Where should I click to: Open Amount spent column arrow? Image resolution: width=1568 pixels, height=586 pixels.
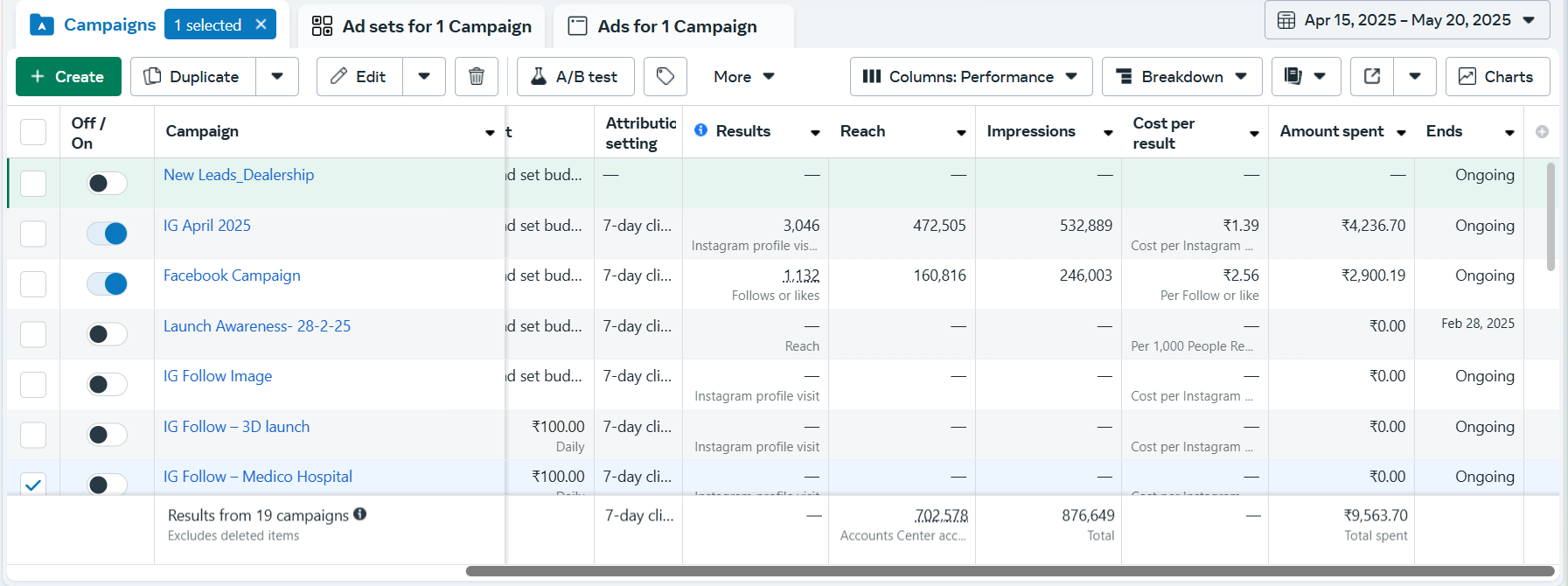click(x=1401, y=133)
